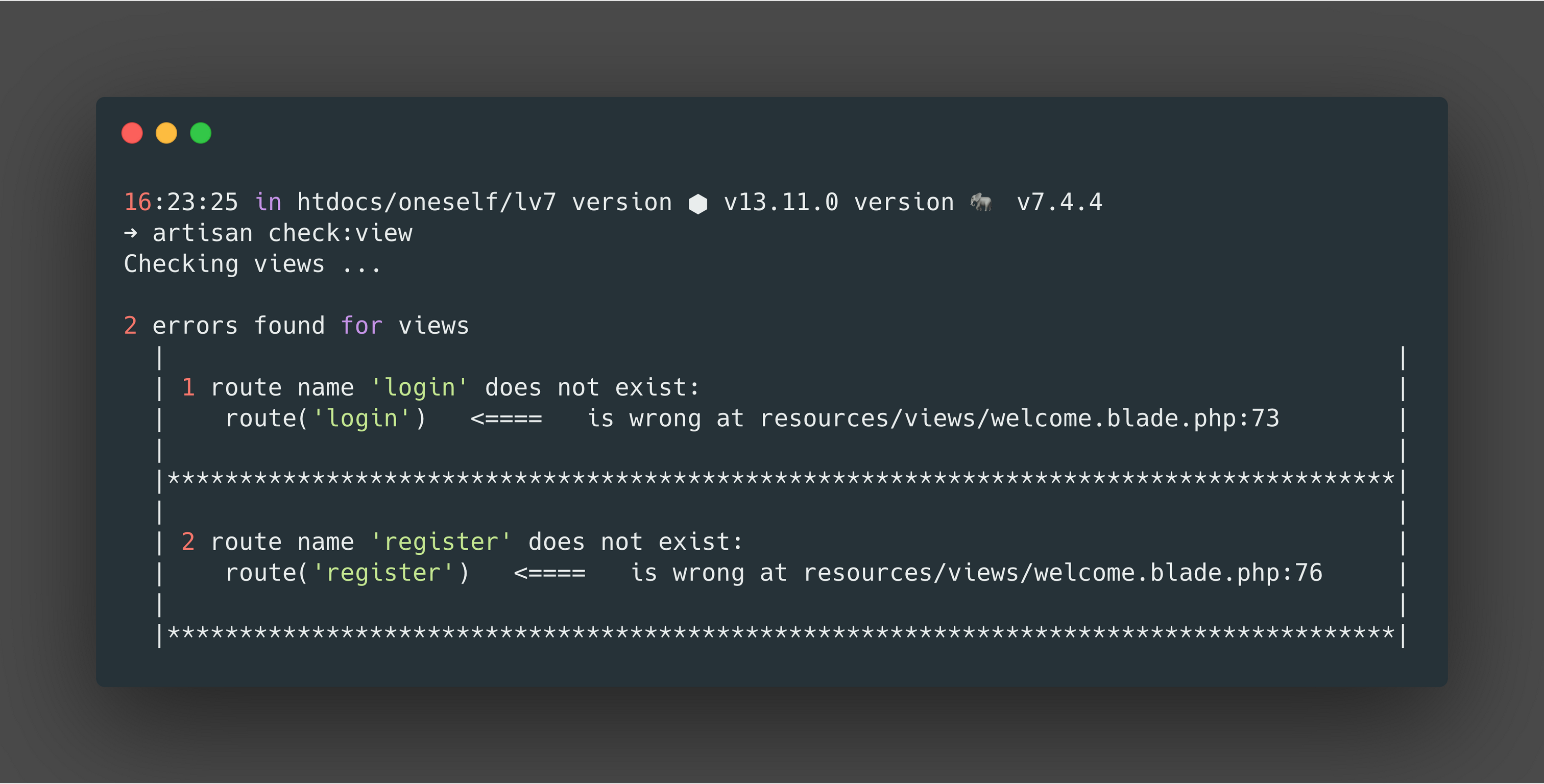The width and height of the screenshot is (1544, 784).
Task: Click the yellow minimize window dot
Action: tap(166, 133)
